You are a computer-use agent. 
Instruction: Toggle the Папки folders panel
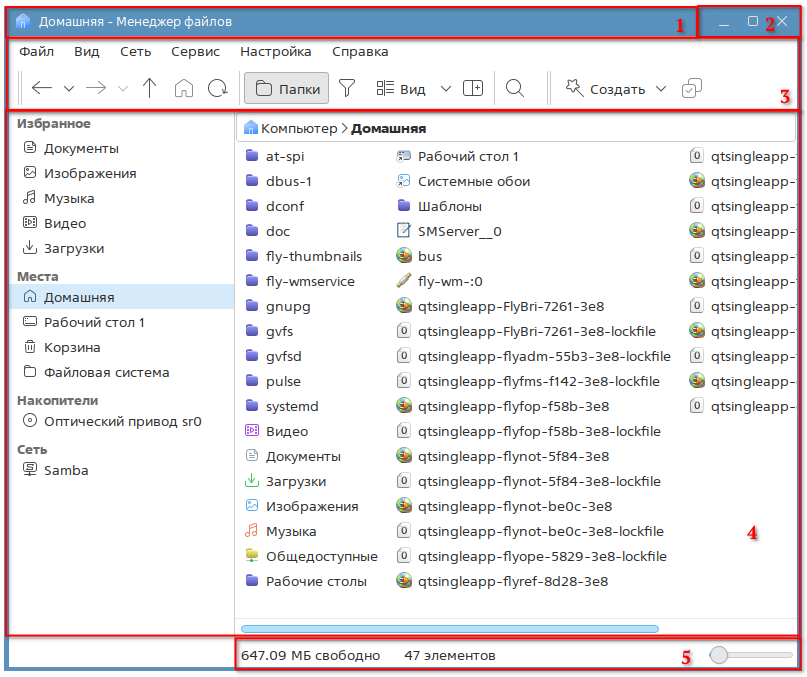pos(287,88)
